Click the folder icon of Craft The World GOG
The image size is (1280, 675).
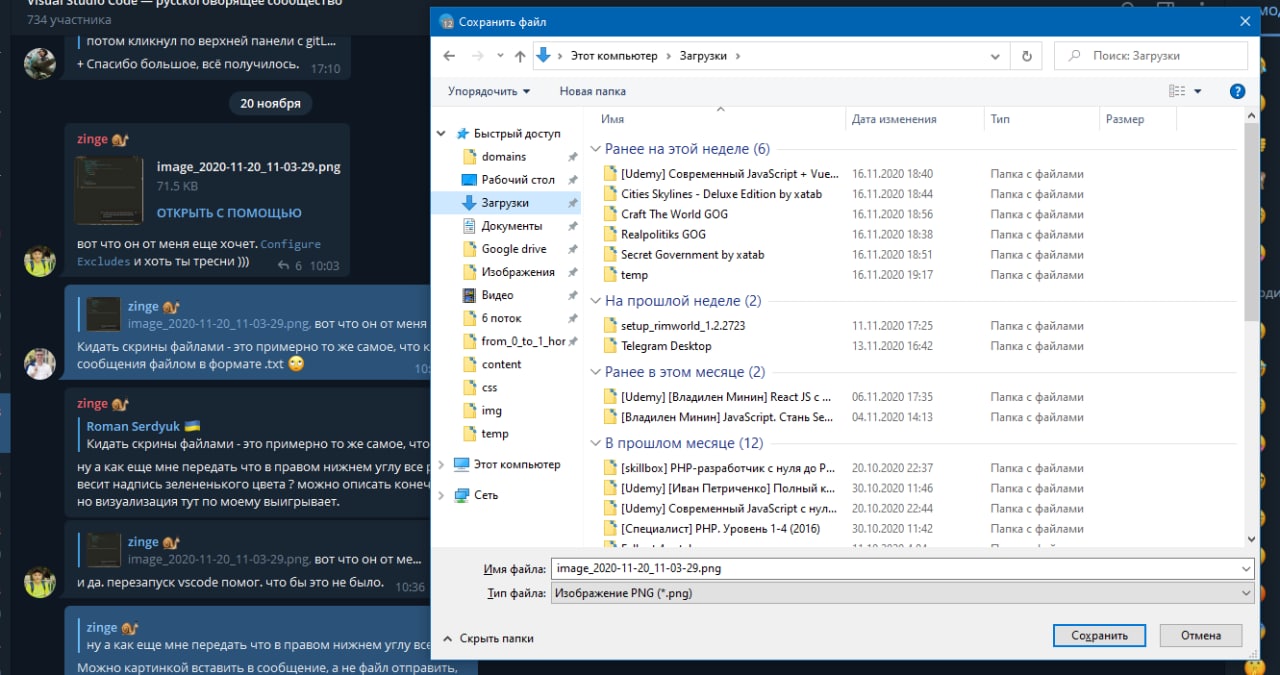coord(610,214)
